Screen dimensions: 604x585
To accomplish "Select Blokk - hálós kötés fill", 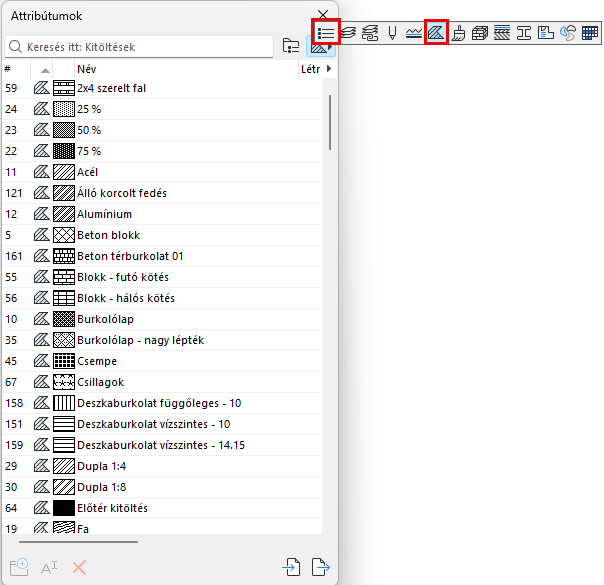I will (162, 298).
